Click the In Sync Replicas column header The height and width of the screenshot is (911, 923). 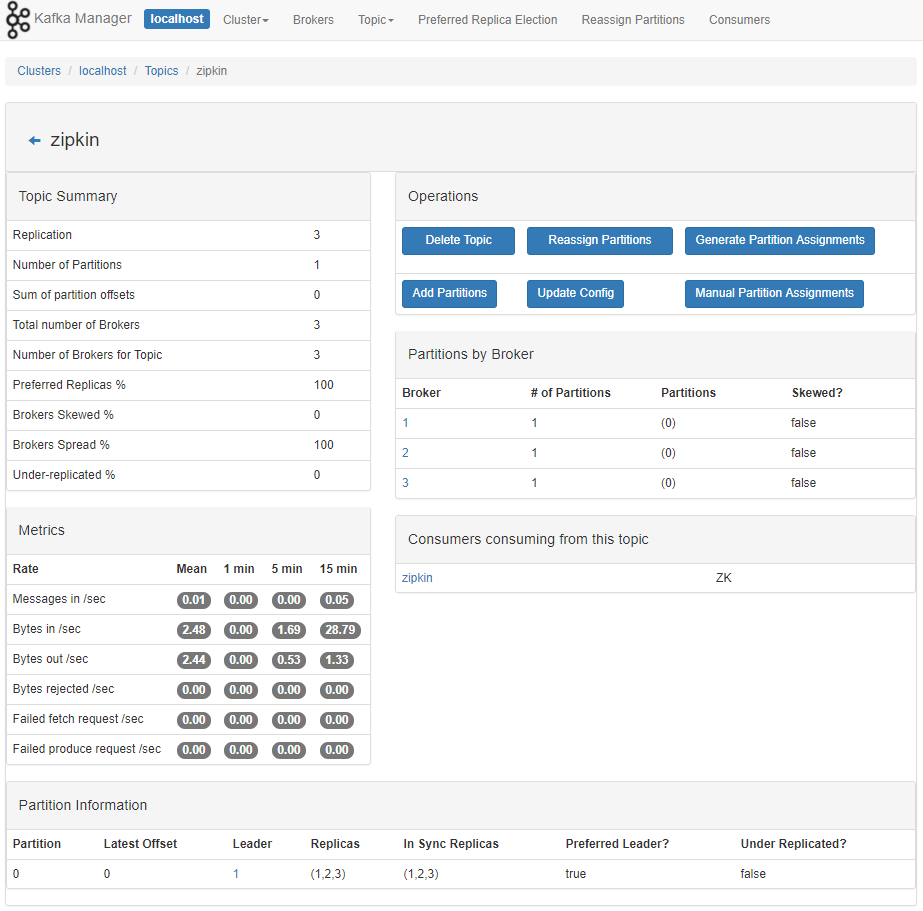(x=451, y=844)
